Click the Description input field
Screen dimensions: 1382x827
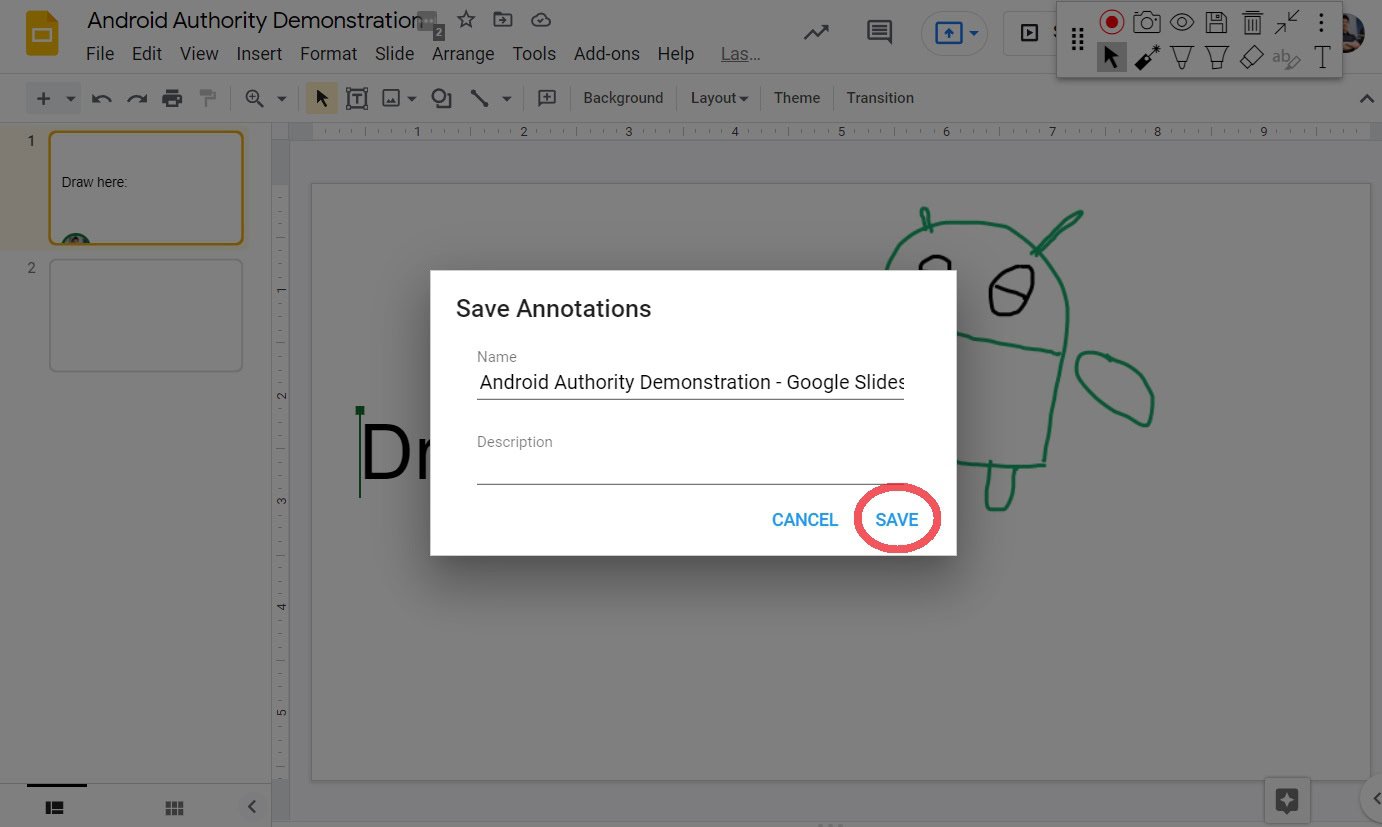(x=690, y=468)
